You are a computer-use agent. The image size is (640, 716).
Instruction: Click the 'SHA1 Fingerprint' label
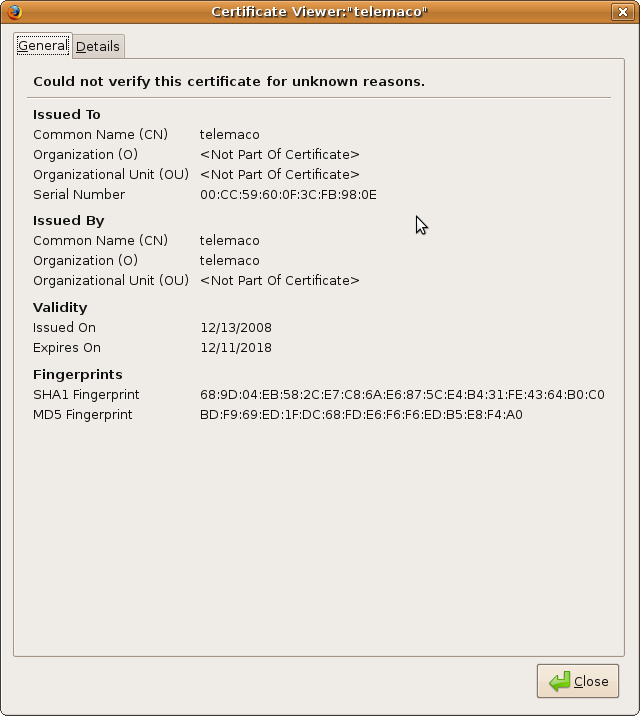(x=86, y=395)
